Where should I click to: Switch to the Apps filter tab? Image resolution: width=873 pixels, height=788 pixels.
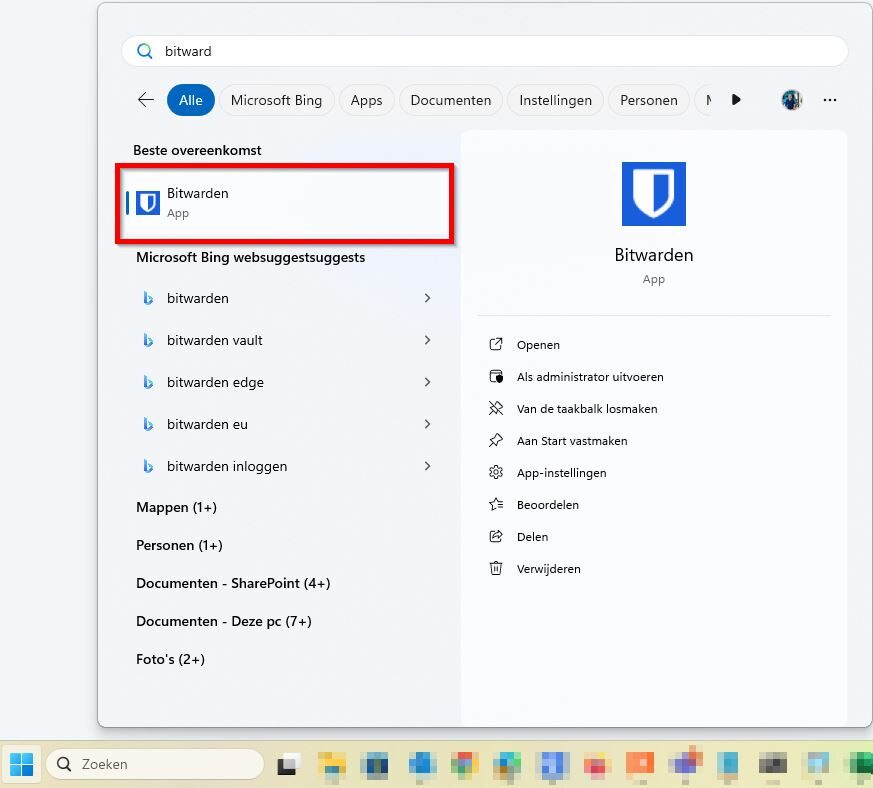click(x=366, y=100)
